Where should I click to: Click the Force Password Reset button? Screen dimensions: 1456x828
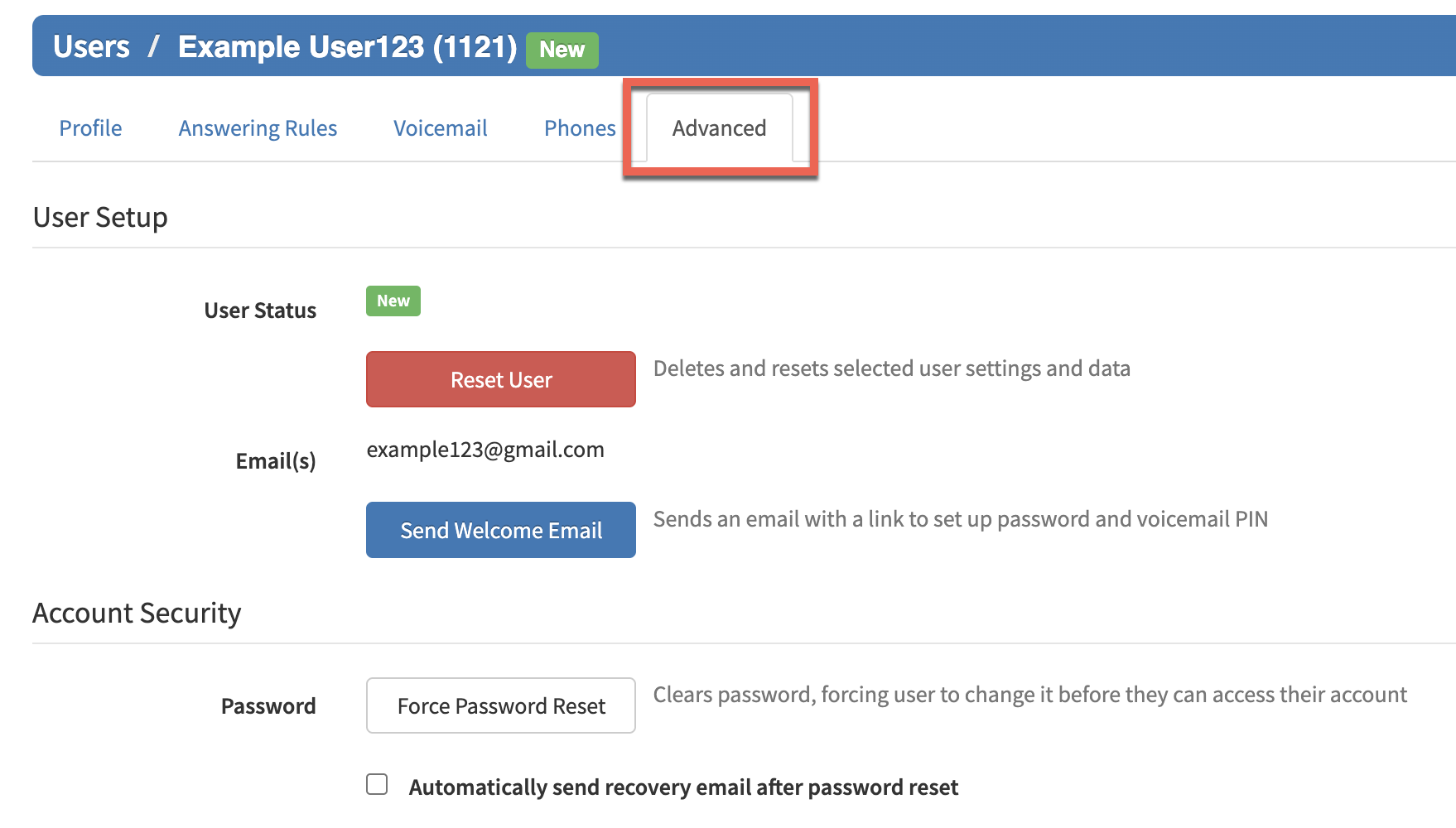501,705
